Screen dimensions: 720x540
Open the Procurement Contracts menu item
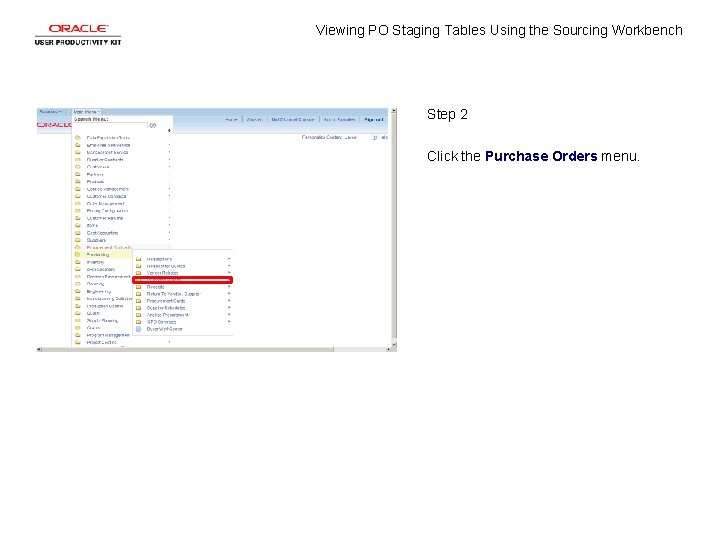(109, 248)
